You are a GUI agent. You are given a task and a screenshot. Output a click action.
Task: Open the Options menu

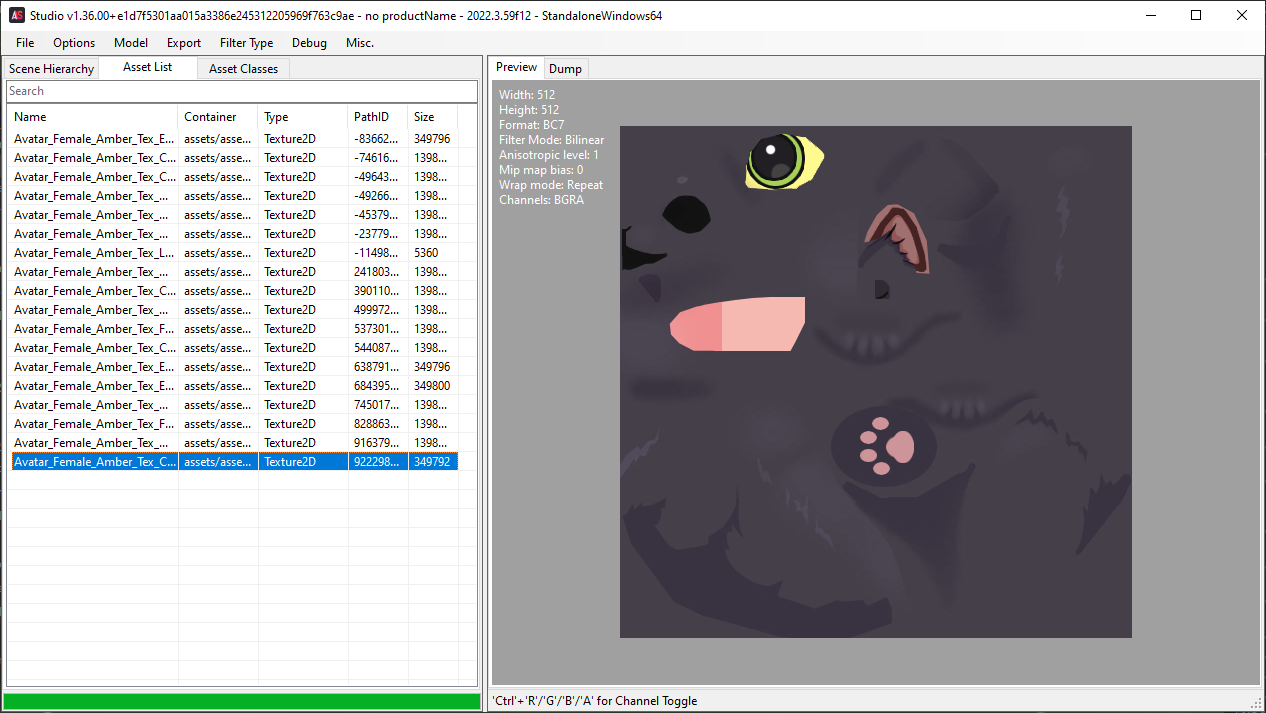click(74, 43)
